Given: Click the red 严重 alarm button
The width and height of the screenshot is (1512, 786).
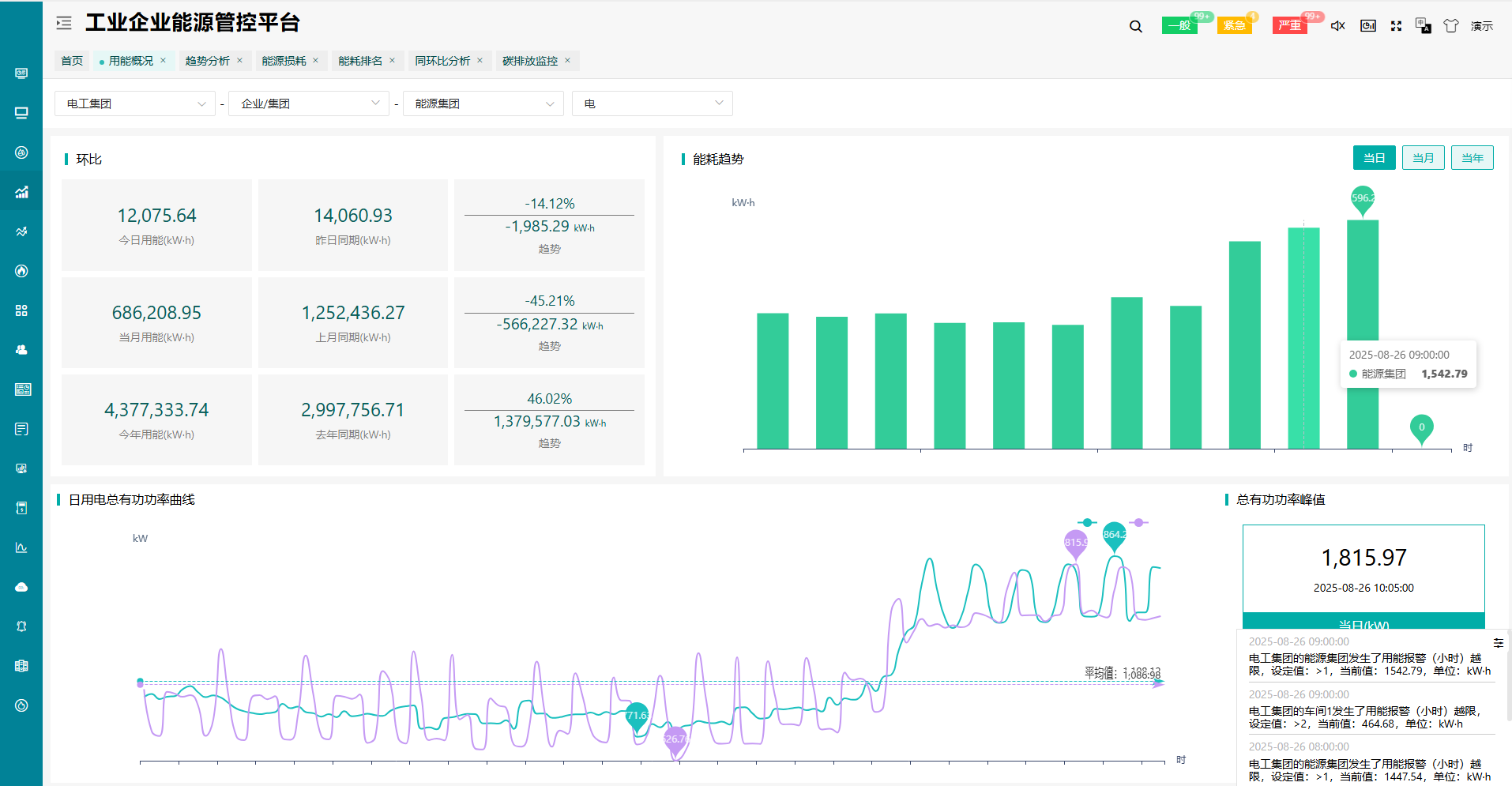Looking at the screenshot, I should (1289, 26).
